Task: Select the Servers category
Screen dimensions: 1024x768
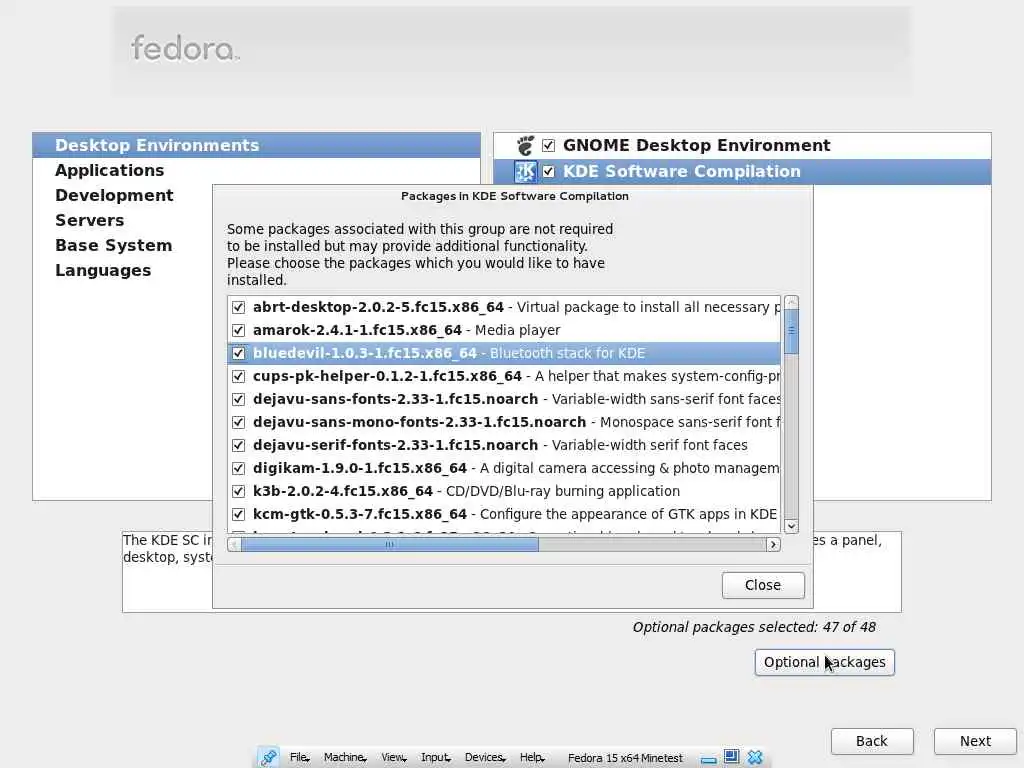Action: pyautogui.click(x=89, y=220)
